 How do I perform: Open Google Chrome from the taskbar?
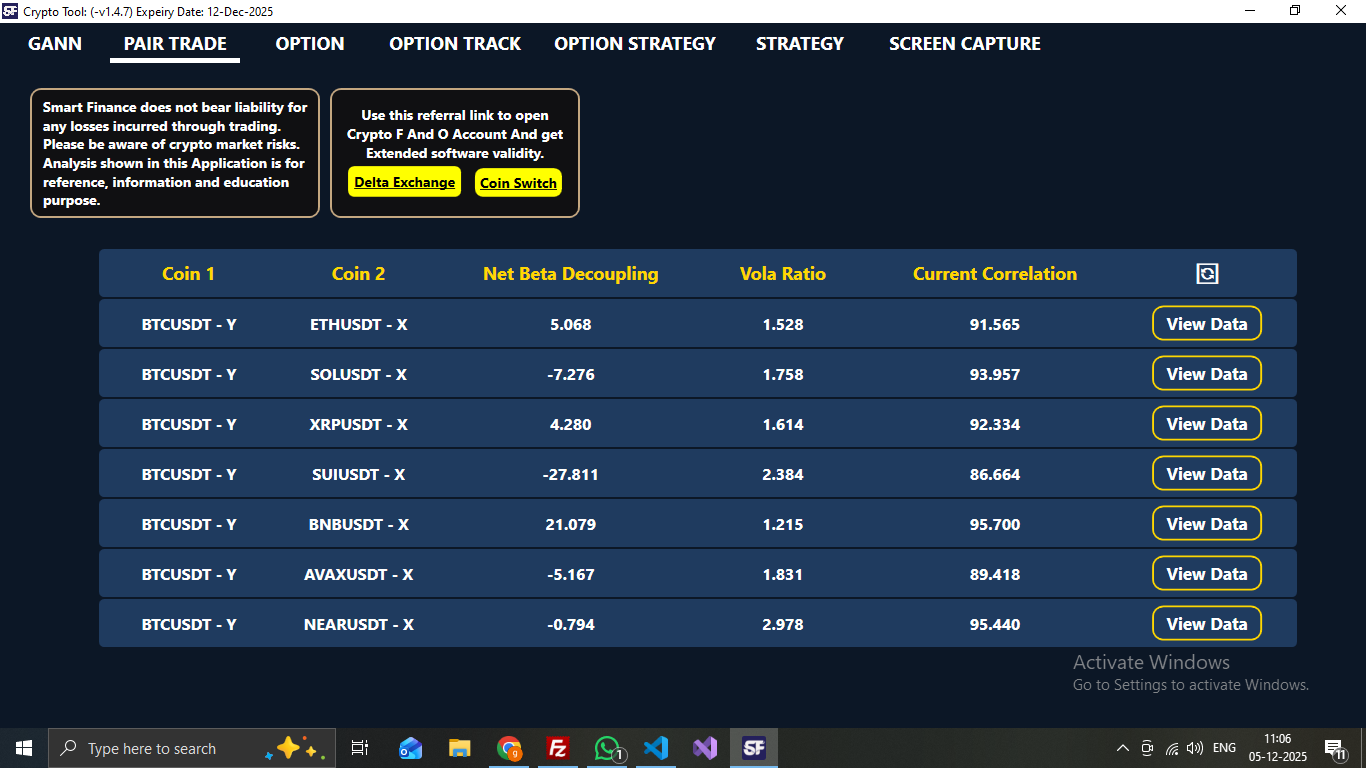click(x=509, y=747)
